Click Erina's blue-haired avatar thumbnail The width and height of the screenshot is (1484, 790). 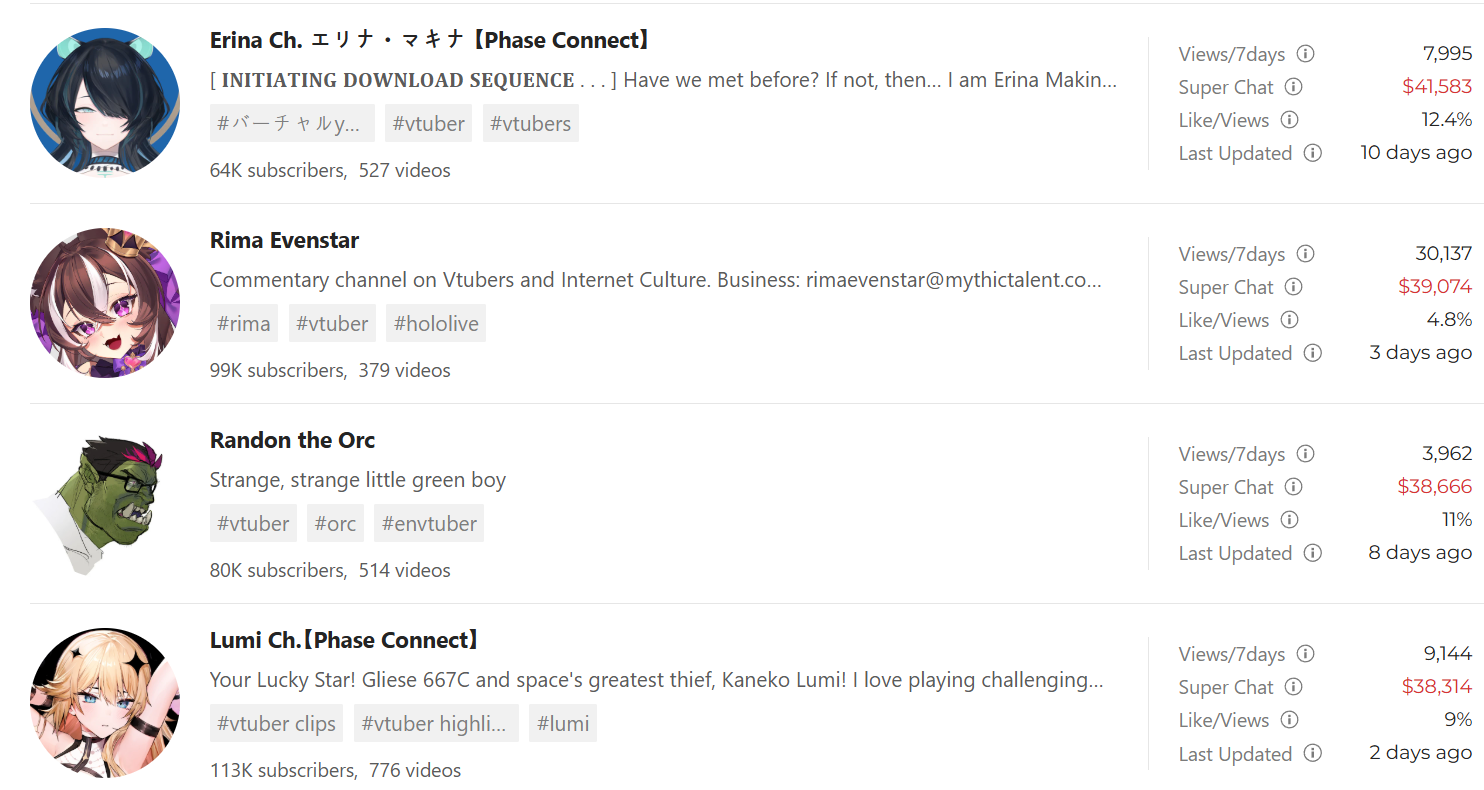click(105, 103)
